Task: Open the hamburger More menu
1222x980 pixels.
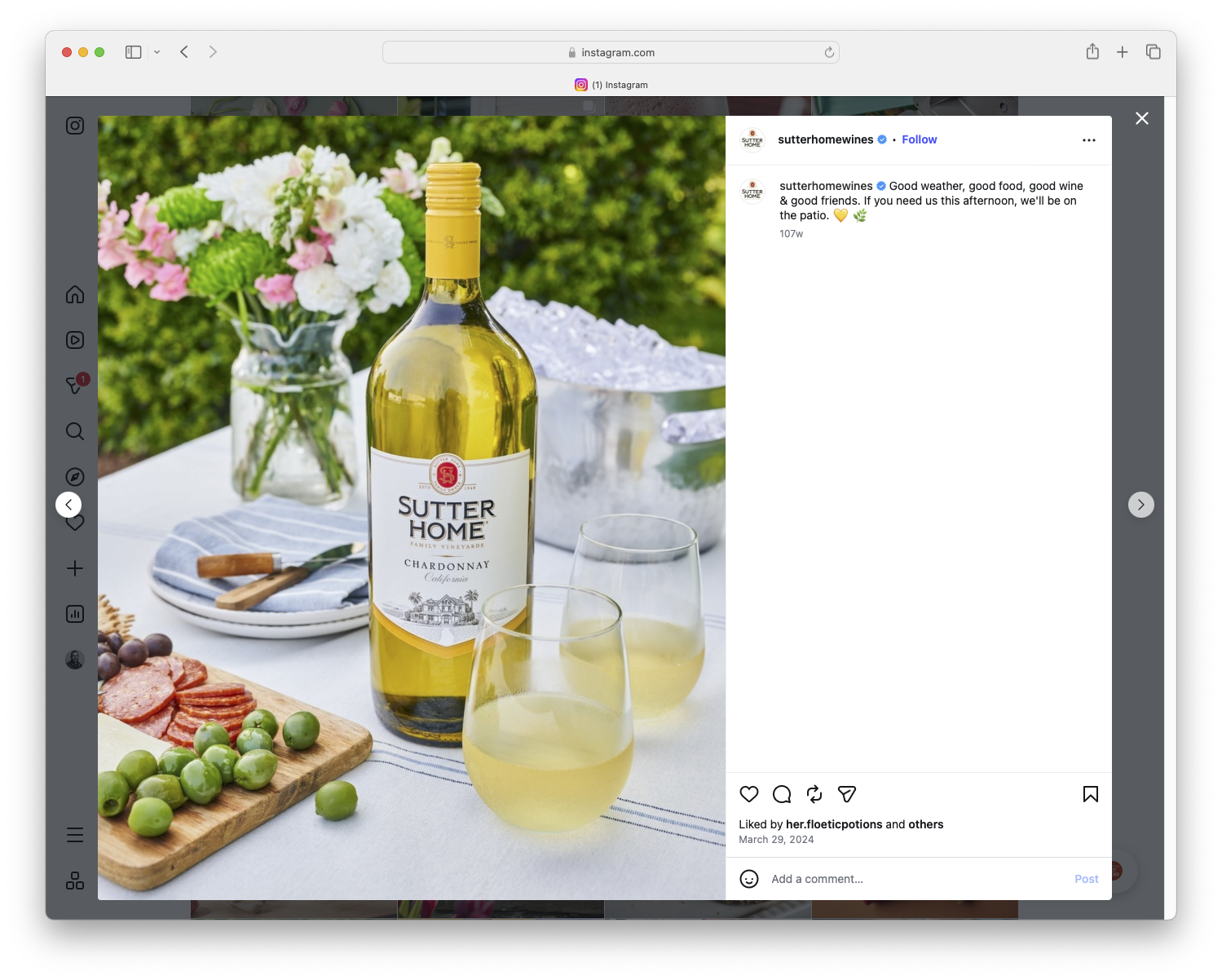Action: 74,835
